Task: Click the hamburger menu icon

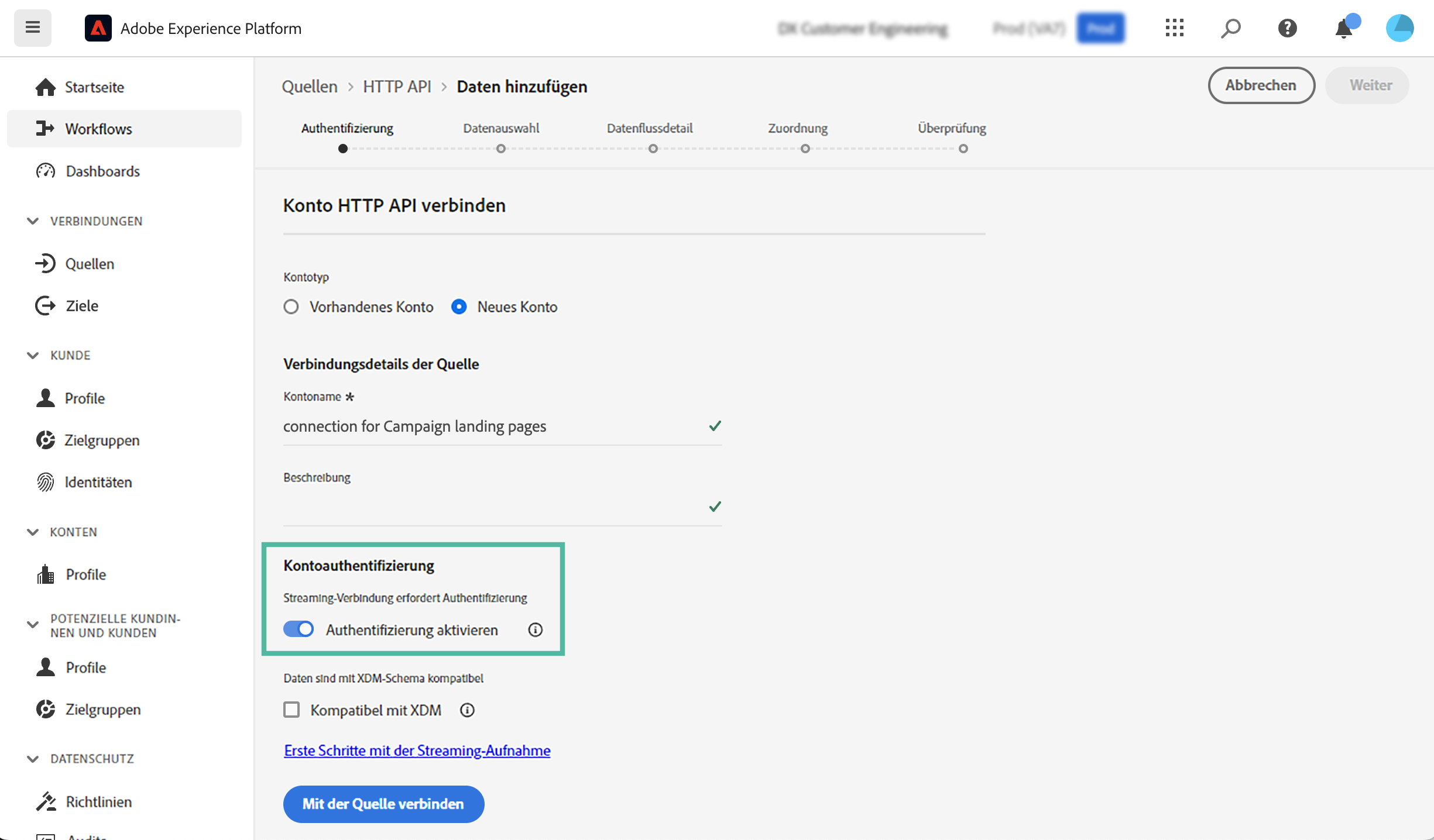Action: 33,27
